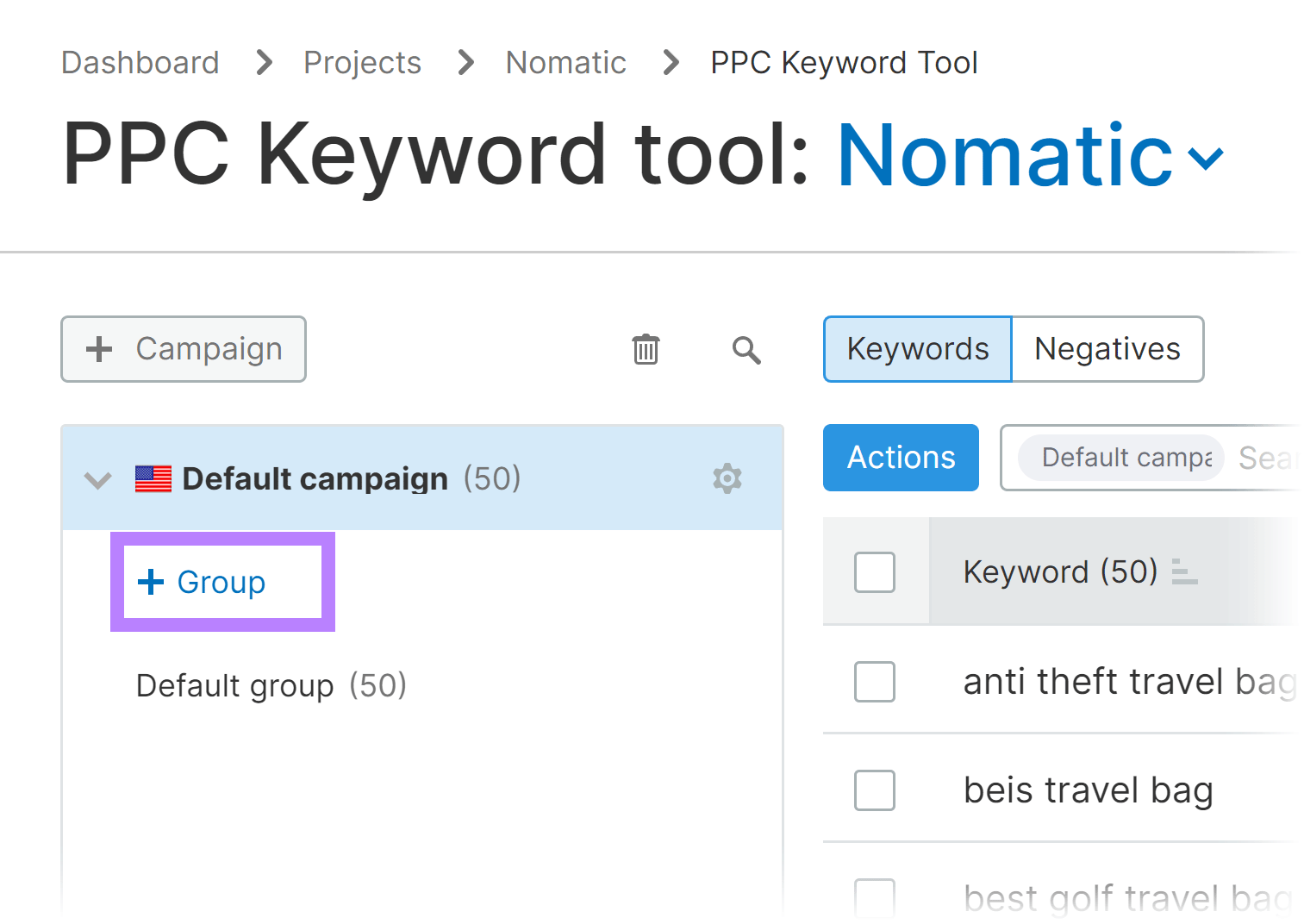Click the Keyword column sort icon
The image size is (1304, 924).
coord(1185,571)
